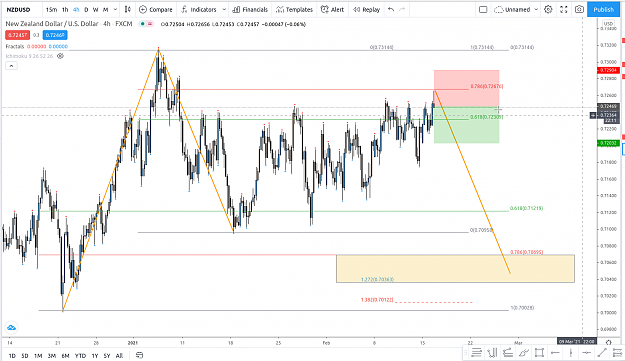This screenshot has height=361, width=625.
Task: Set date range to 5D
Action: coord(25,355)
